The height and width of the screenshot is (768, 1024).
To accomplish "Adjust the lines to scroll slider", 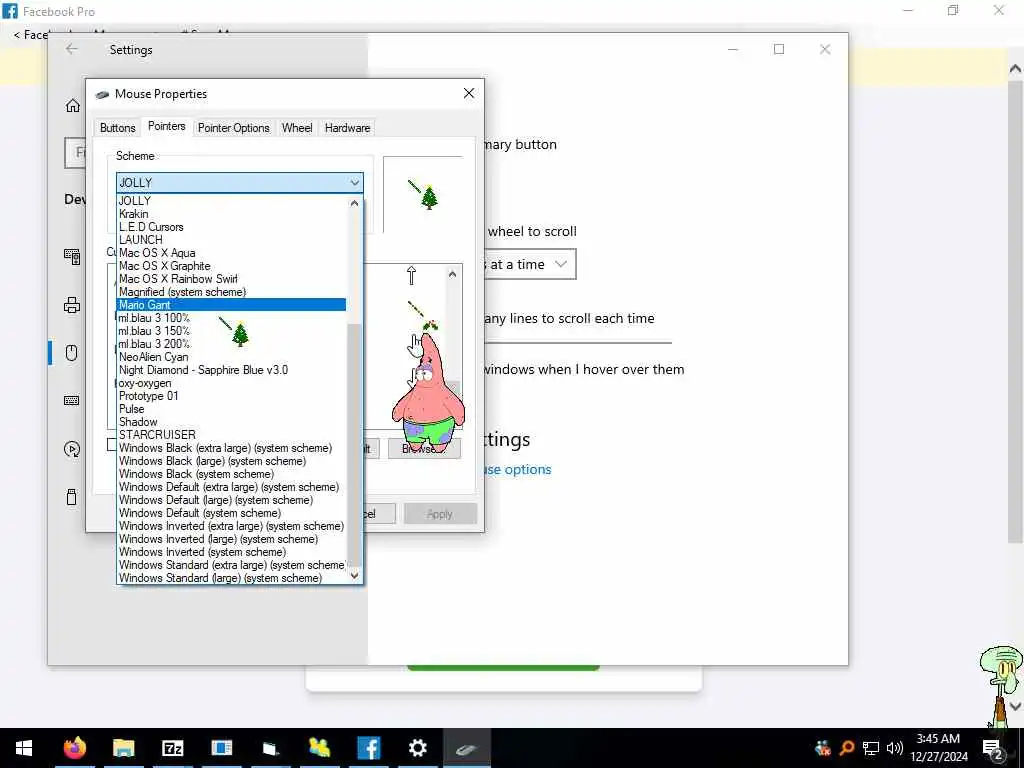I will 577,342.
